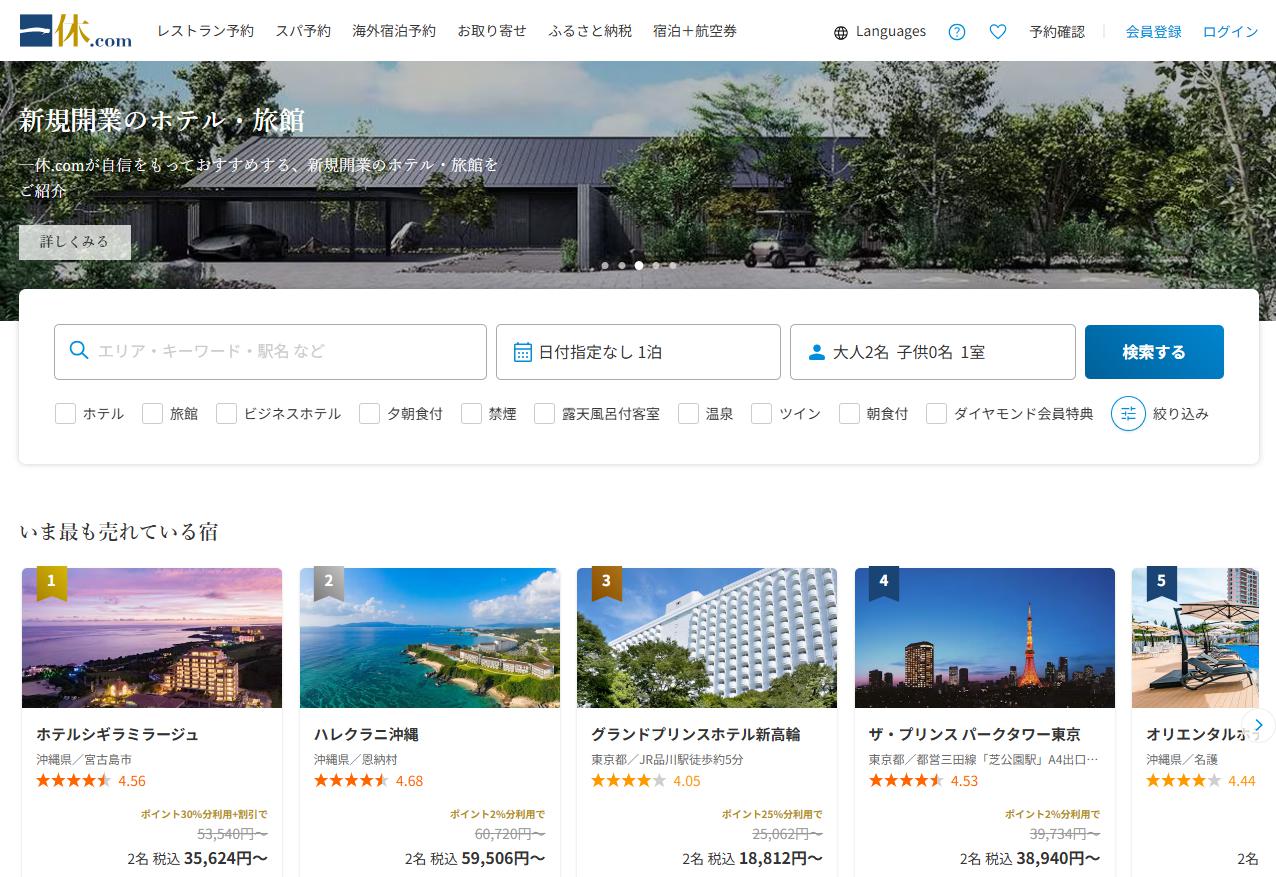The width and height of the screenshot is (1276, 877).
Task: Open favorites heart icon
Action: tap(998, 31)
